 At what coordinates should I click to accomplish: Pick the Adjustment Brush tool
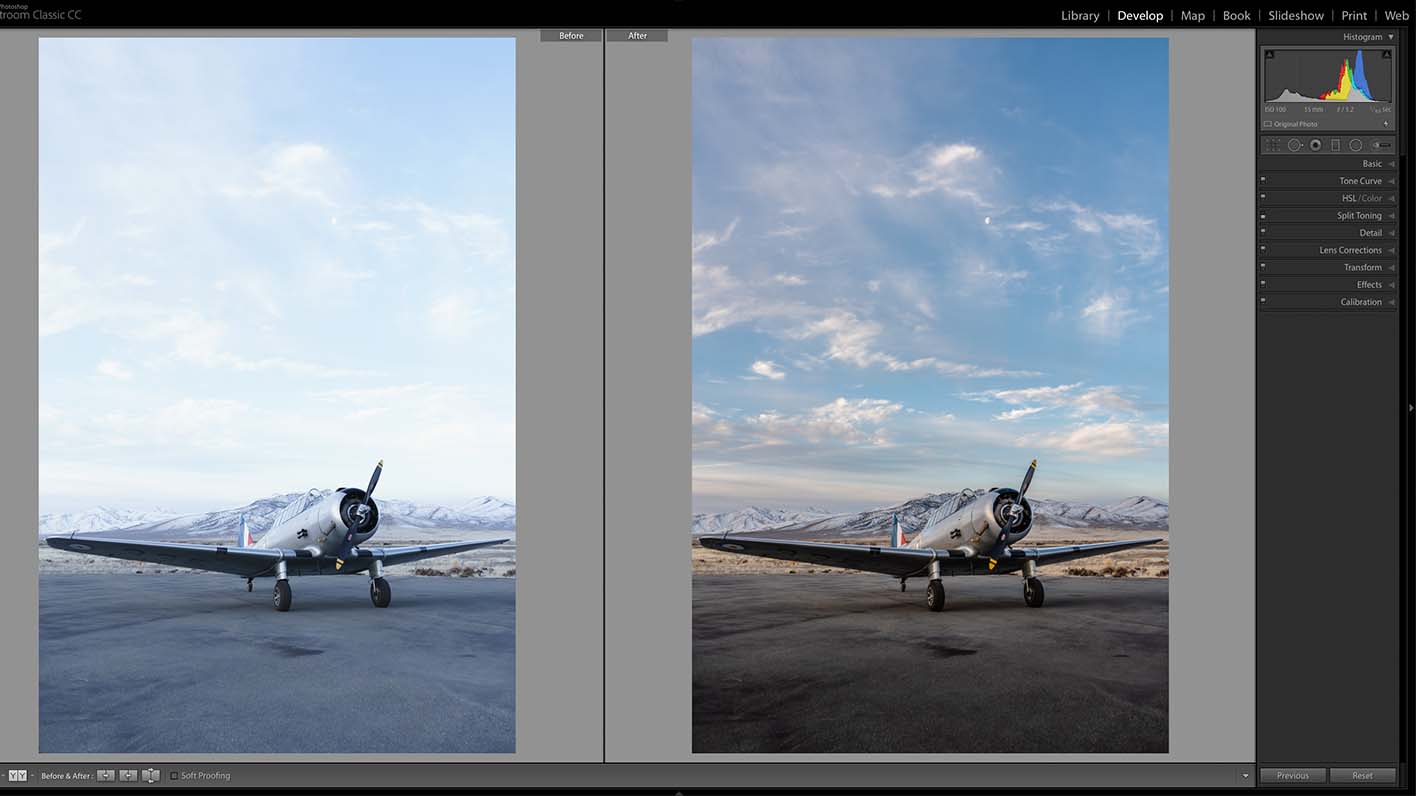(x=1381, y=144)
